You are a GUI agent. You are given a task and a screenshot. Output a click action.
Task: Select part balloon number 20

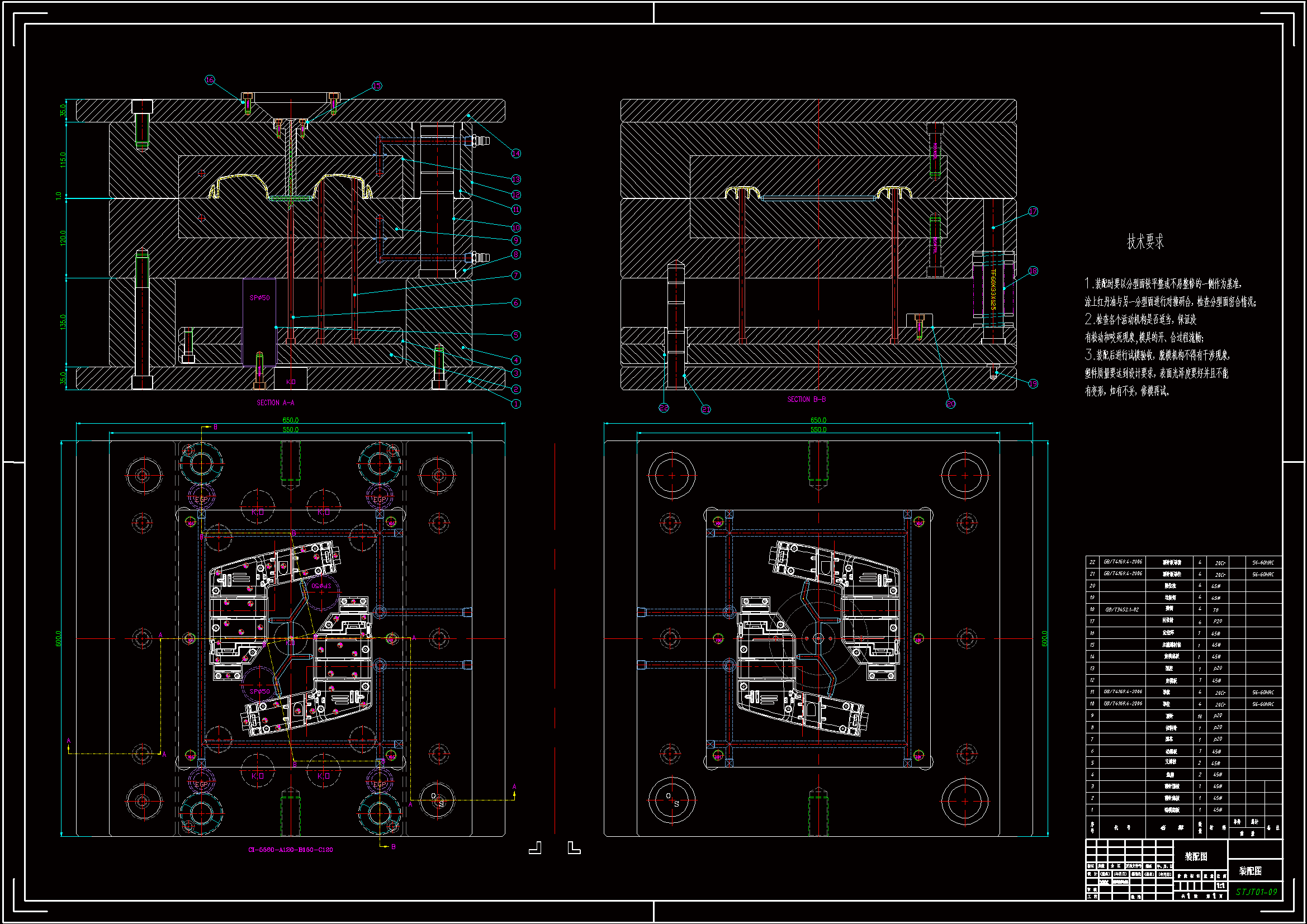tap(951, 404)
